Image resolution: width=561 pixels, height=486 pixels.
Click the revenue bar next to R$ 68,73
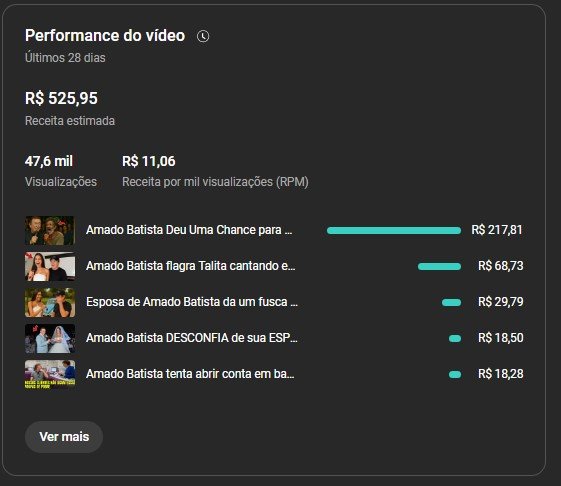click(x=439, y=267)
